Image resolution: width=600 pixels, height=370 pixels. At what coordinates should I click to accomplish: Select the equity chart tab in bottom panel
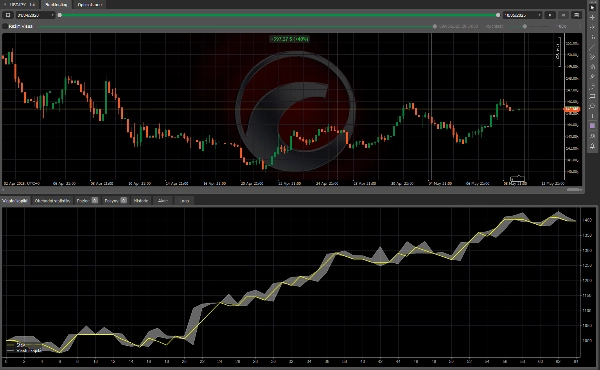[x=15, y=200]
